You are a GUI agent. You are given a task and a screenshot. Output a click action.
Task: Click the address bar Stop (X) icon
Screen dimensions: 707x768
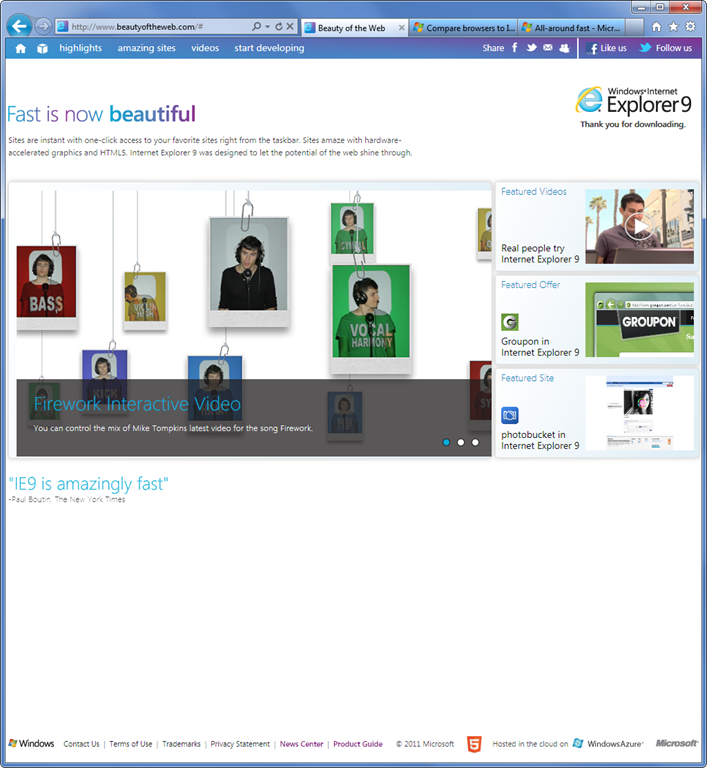pyautogui.click(x=290, y=26)
